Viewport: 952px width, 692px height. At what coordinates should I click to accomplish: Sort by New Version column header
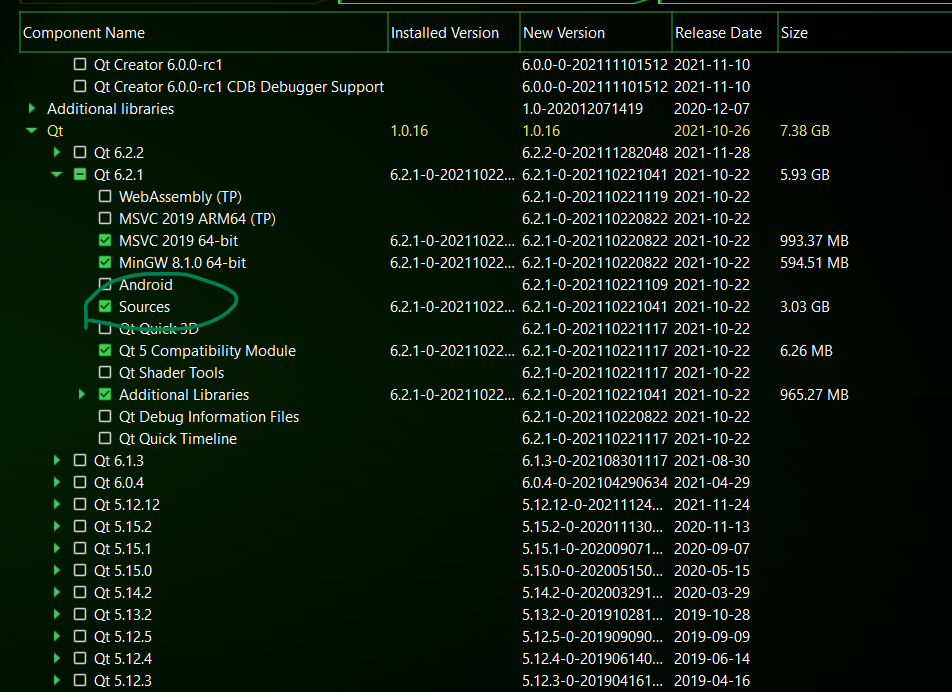pos(596,33)
